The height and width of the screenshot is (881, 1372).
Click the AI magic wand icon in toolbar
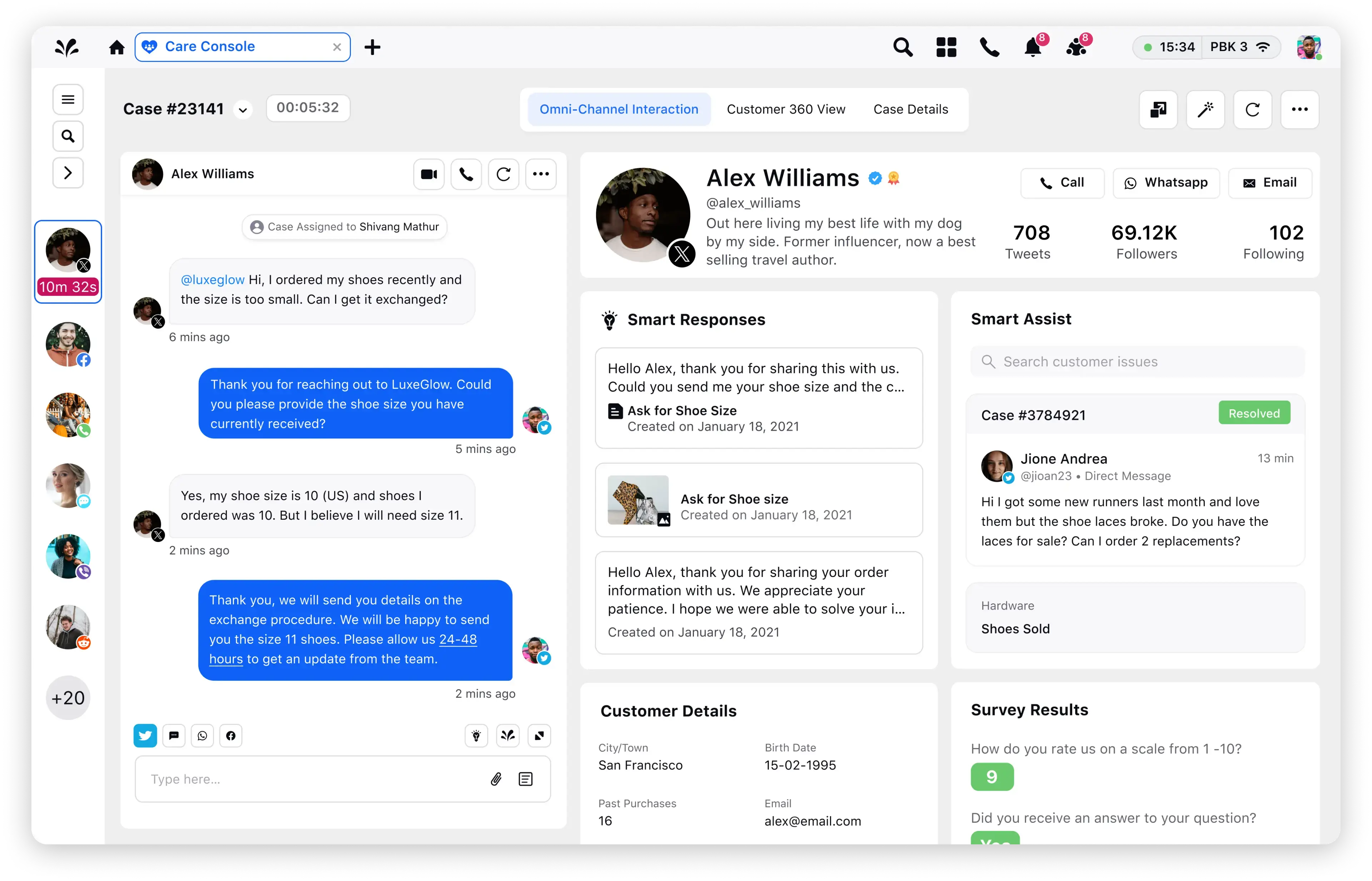(1206, 109)
